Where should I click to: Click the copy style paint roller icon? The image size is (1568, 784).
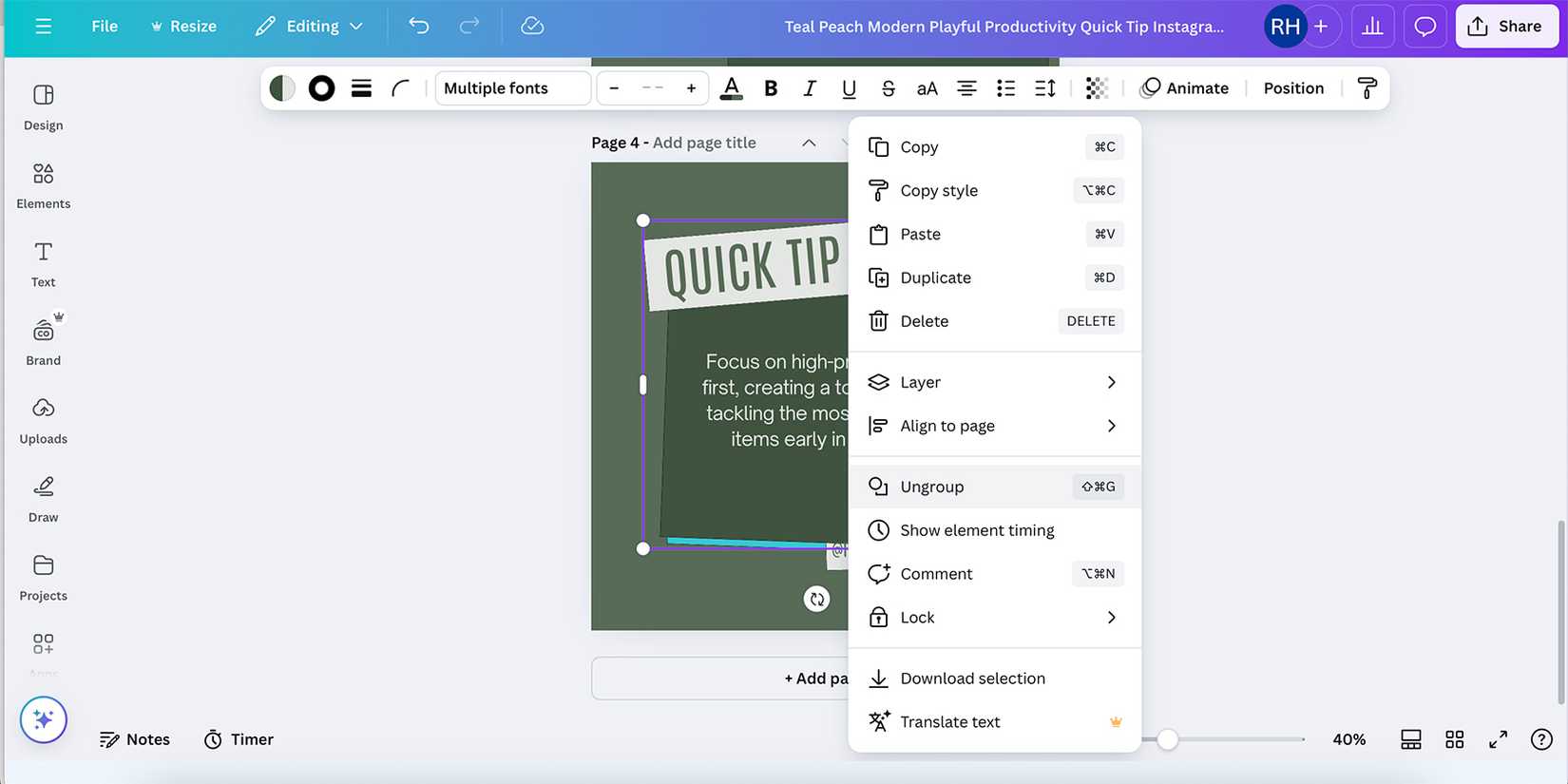[1367, 88]
